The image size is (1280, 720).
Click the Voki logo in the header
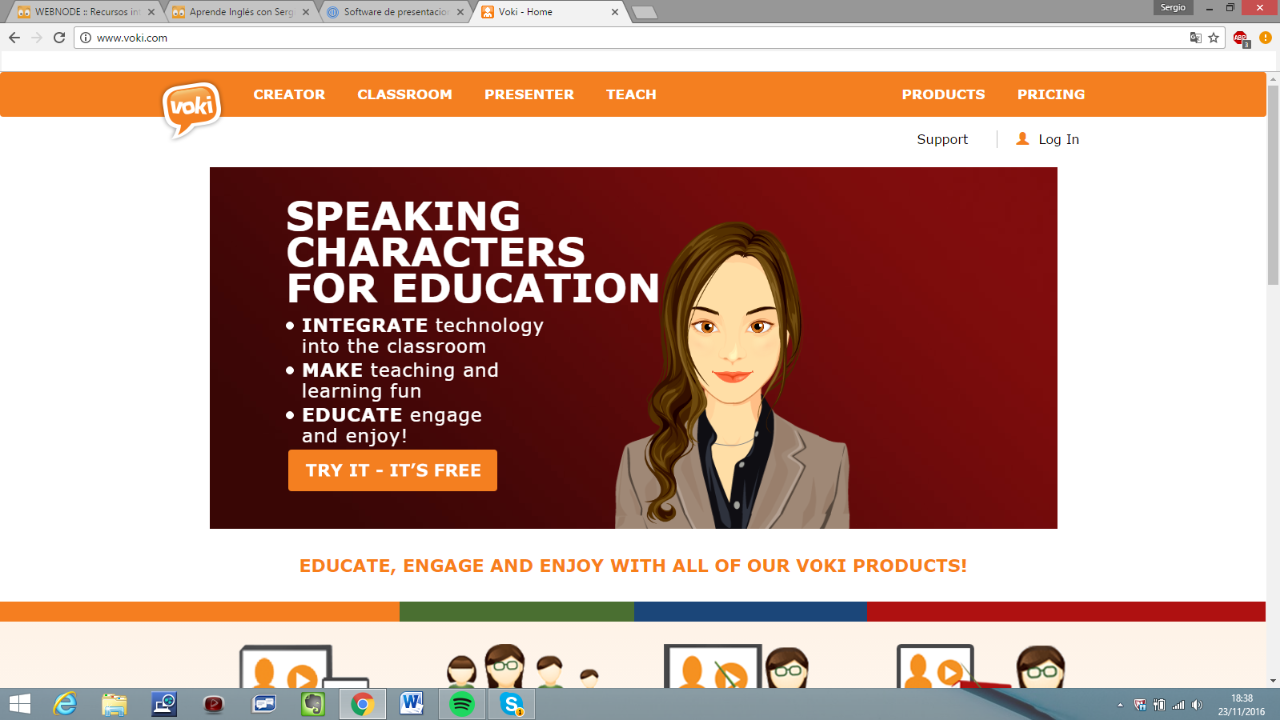[x=191, y=109]
